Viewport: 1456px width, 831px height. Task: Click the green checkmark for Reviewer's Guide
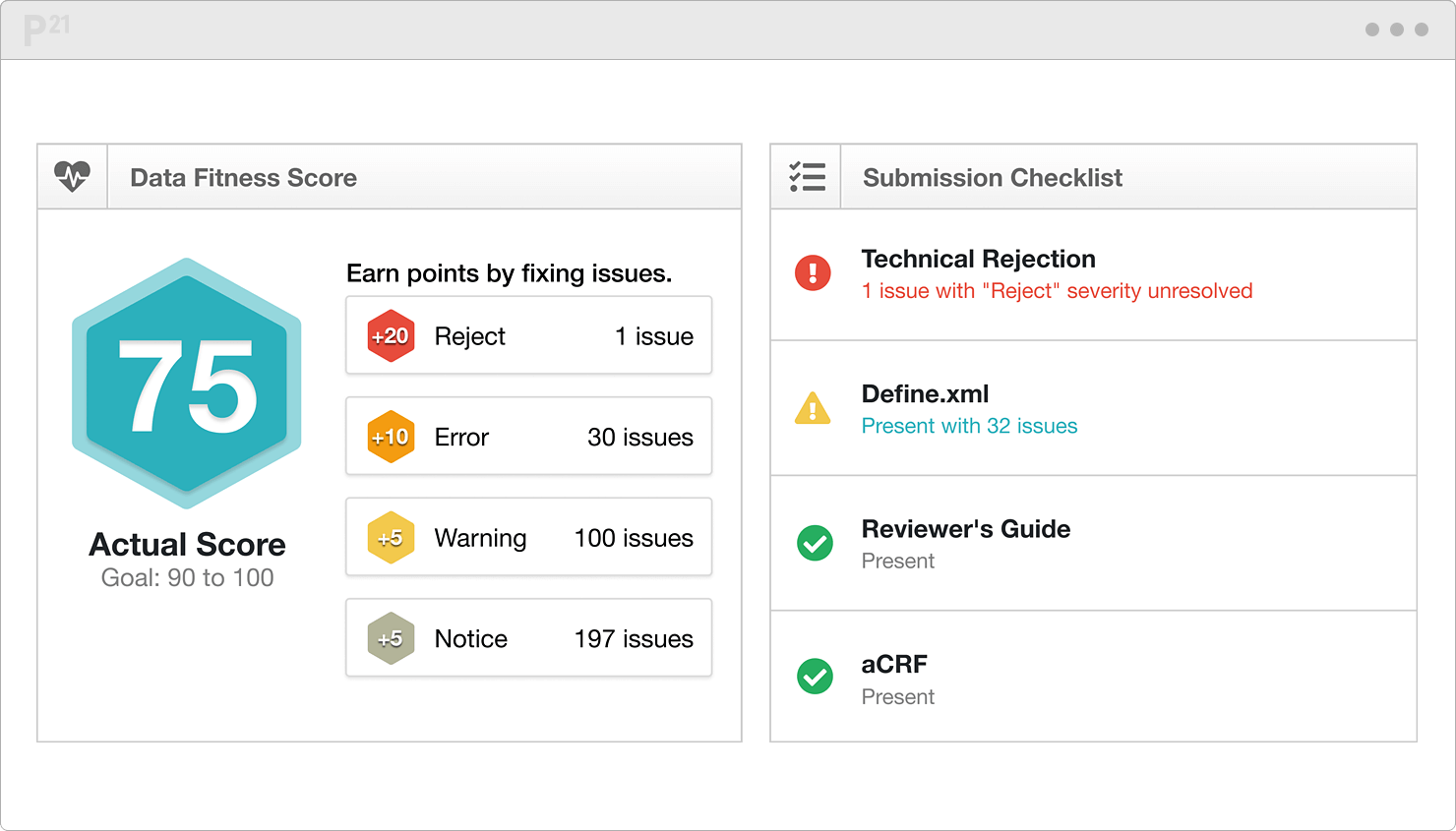pos(815,543)
